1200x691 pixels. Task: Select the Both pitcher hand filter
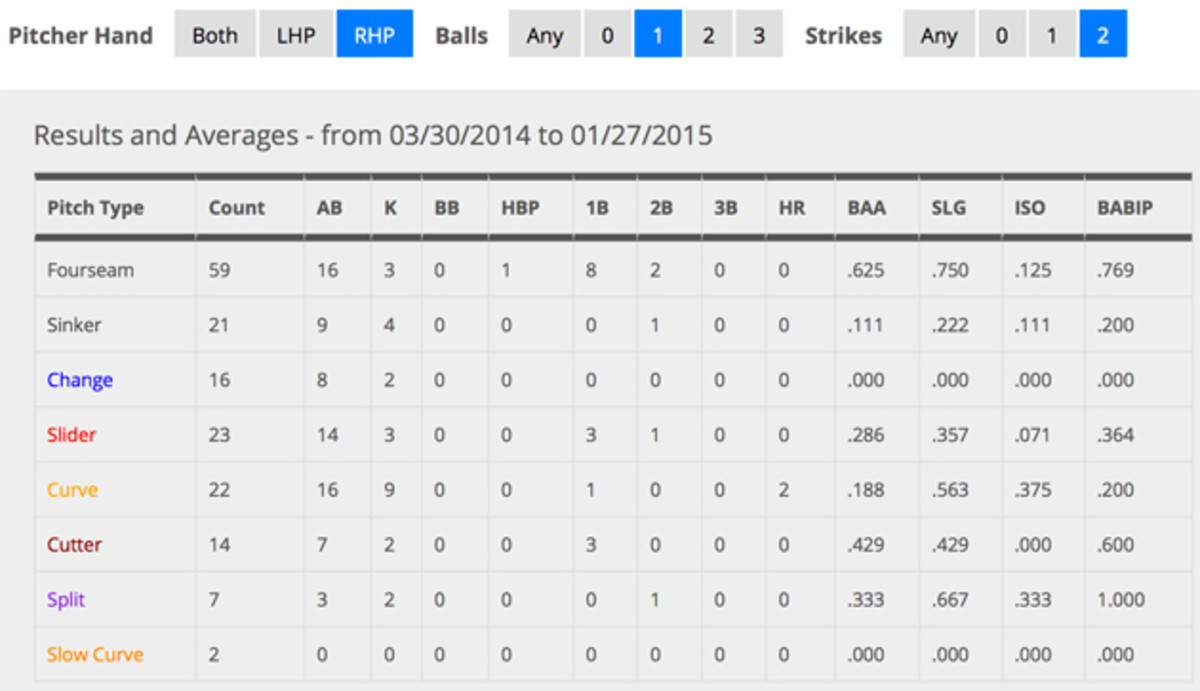click(214, 34)
